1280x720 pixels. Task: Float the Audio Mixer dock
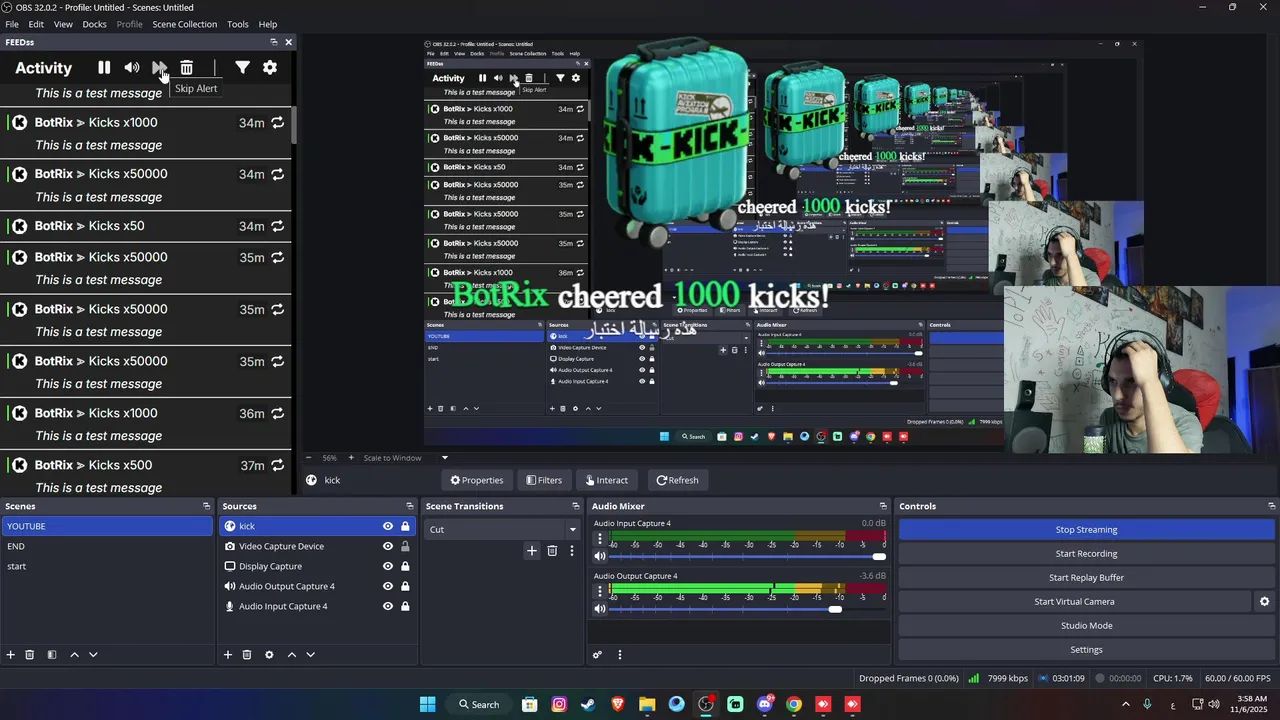(x=883, y=506)
